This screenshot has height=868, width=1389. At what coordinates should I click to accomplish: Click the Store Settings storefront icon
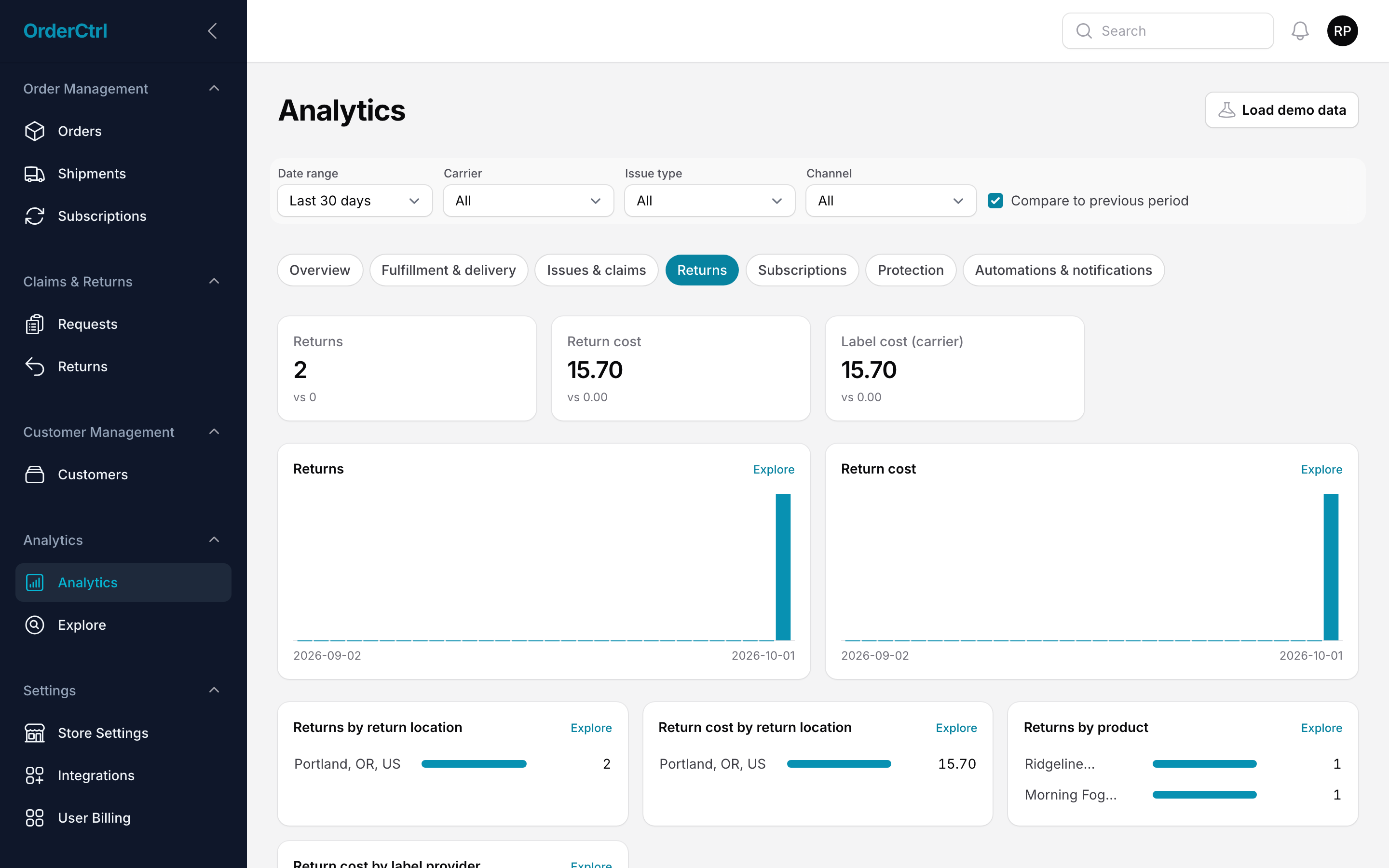click(x=34, y=733)
